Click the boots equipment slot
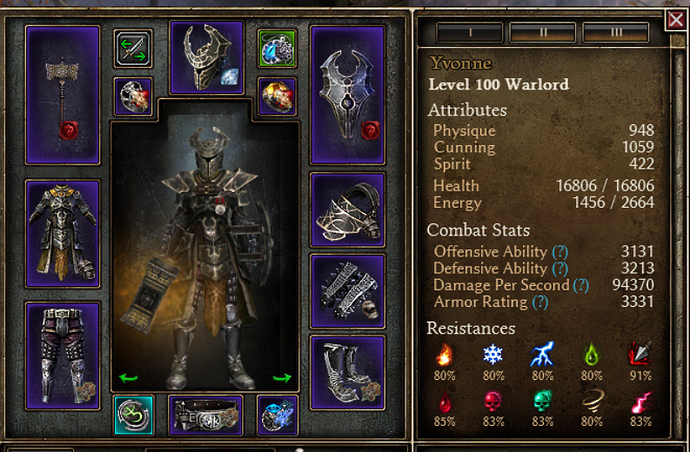Viewport: 690px width, 452px height. pyautogui.click(x=347, y=373)
